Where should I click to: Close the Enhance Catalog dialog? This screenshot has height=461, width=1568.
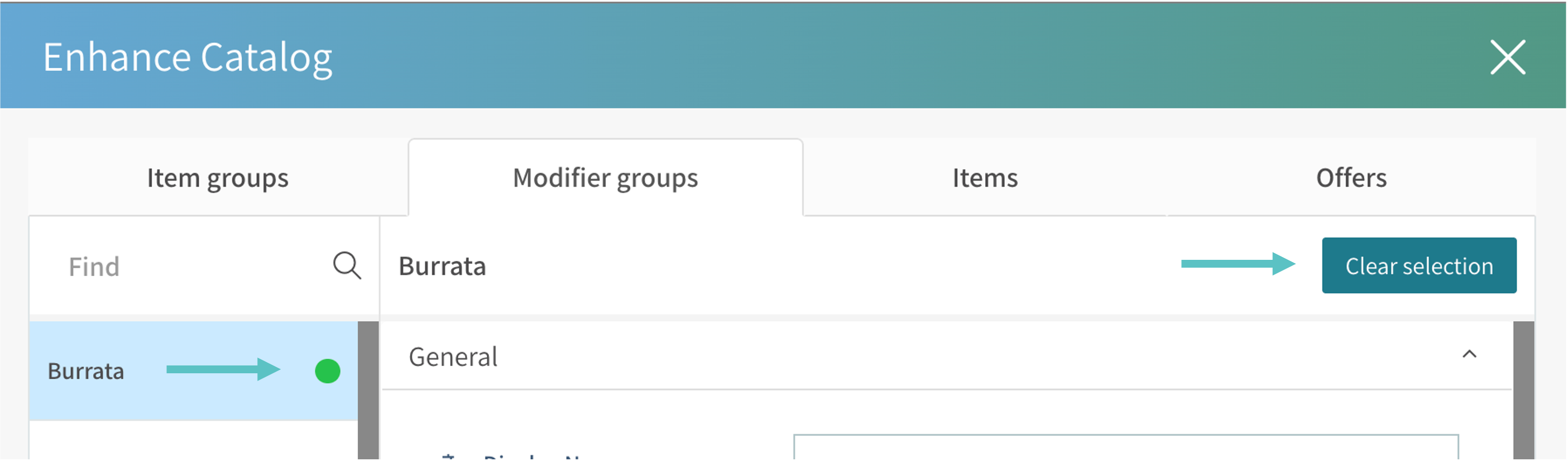(x=1508, y=57)
